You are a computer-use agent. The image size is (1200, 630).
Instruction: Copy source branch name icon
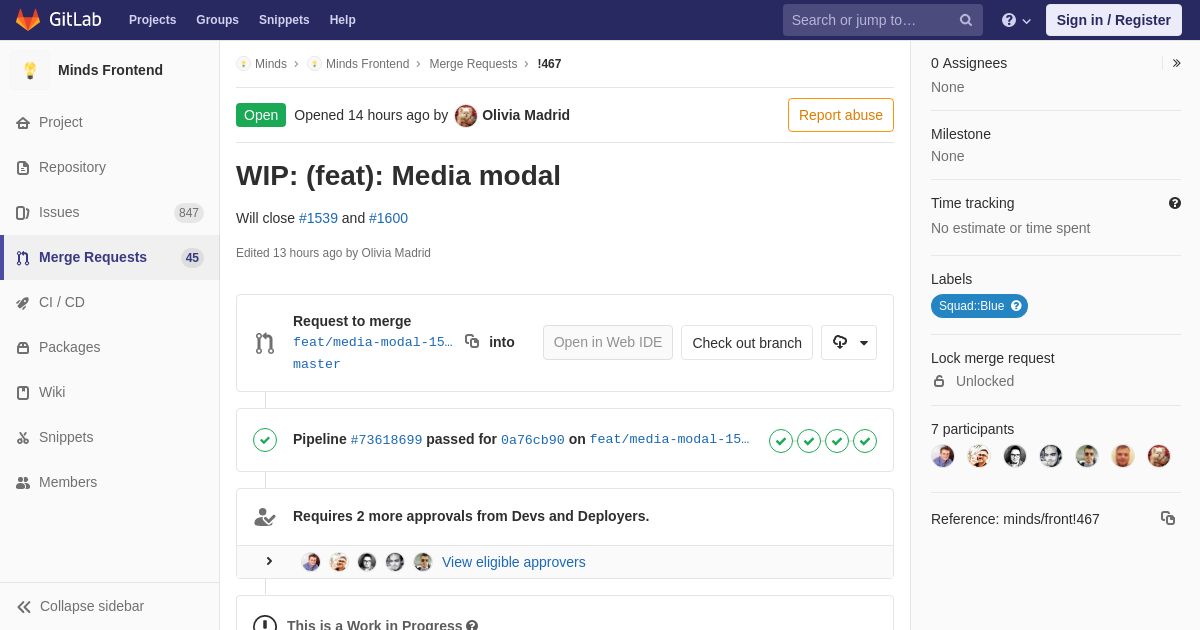472,341
